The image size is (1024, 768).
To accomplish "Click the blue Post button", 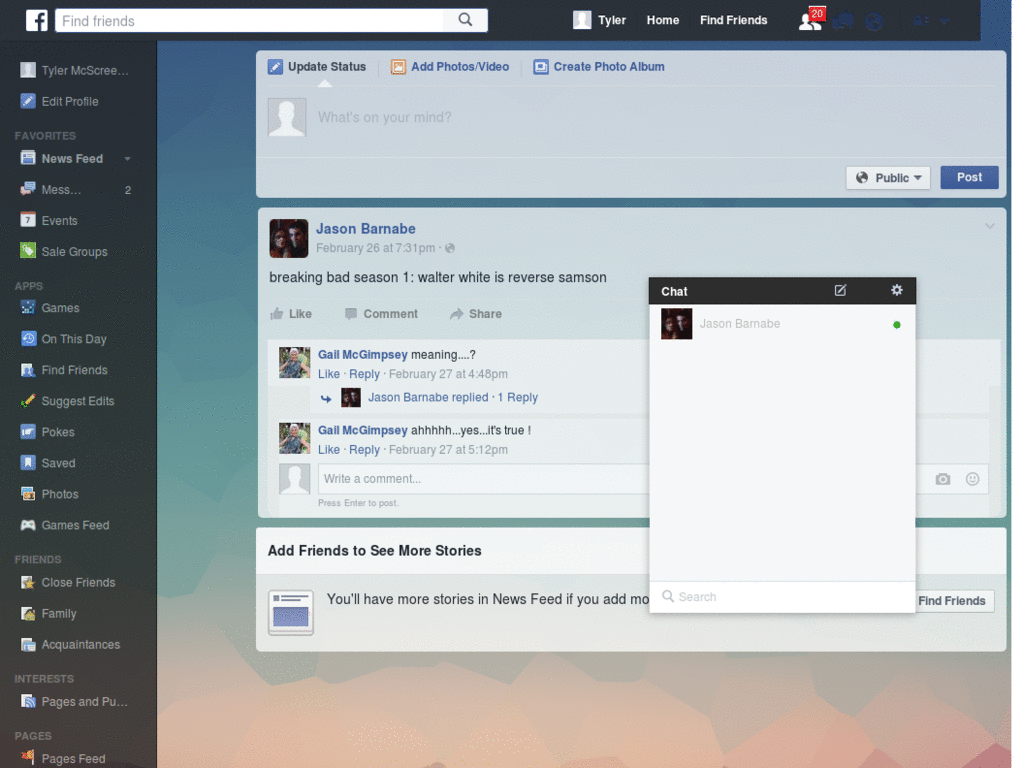I will [x=969, y=177].
